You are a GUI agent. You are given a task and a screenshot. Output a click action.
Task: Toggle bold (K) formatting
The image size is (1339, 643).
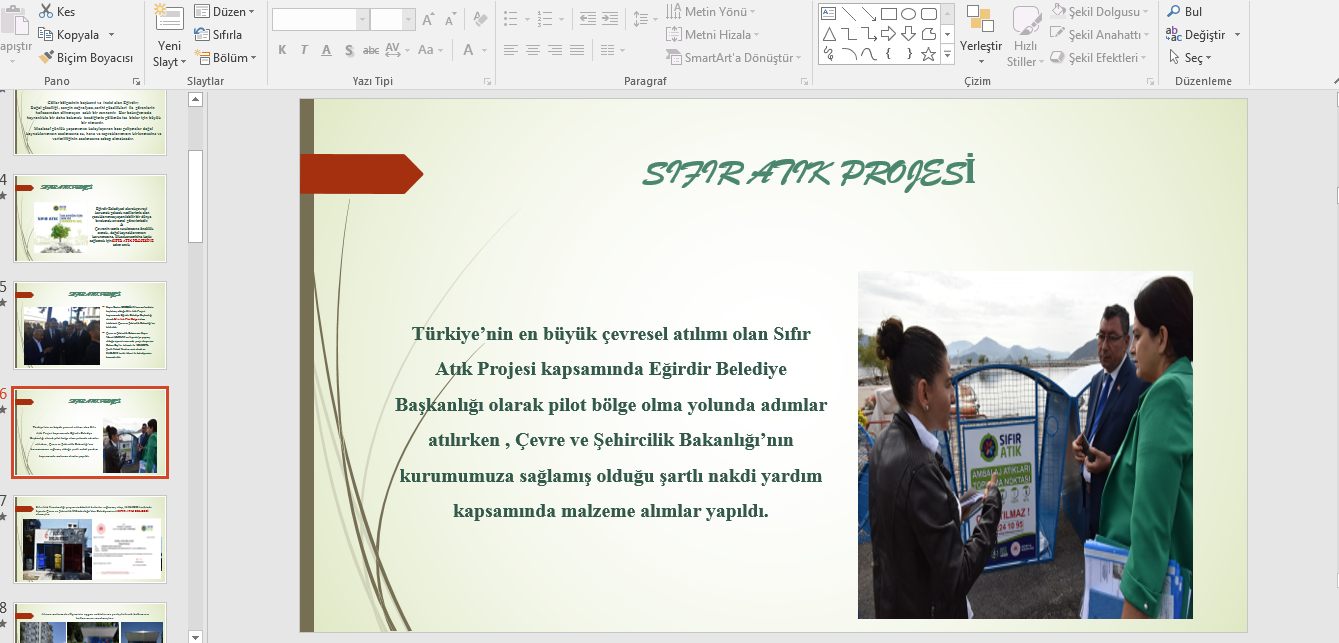(282, 50)
